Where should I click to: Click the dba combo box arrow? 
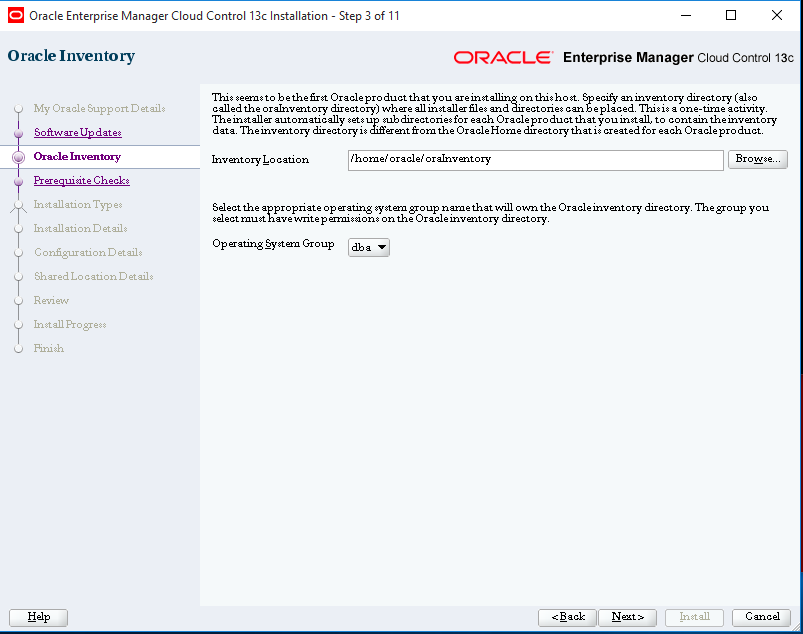click(x=380, y=247)
